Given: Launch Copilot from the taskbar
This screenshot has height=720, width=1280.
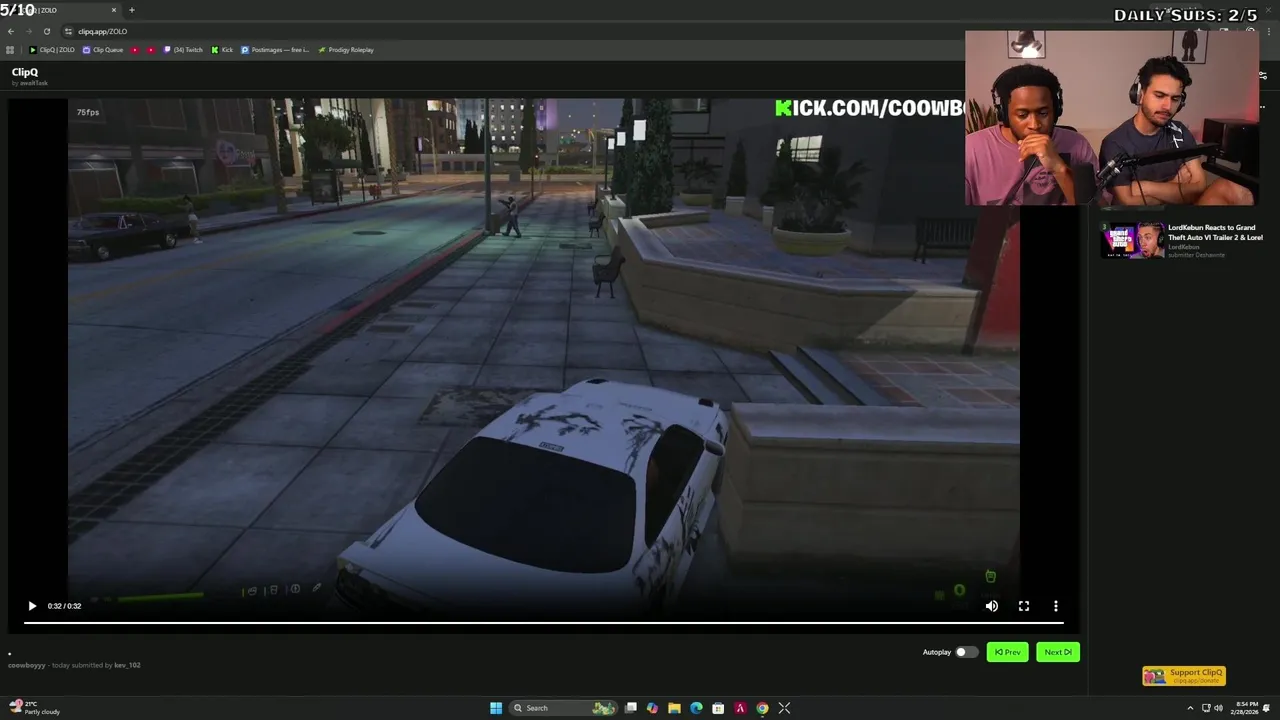Looking at the screenshot, I should tap(653, 708).
